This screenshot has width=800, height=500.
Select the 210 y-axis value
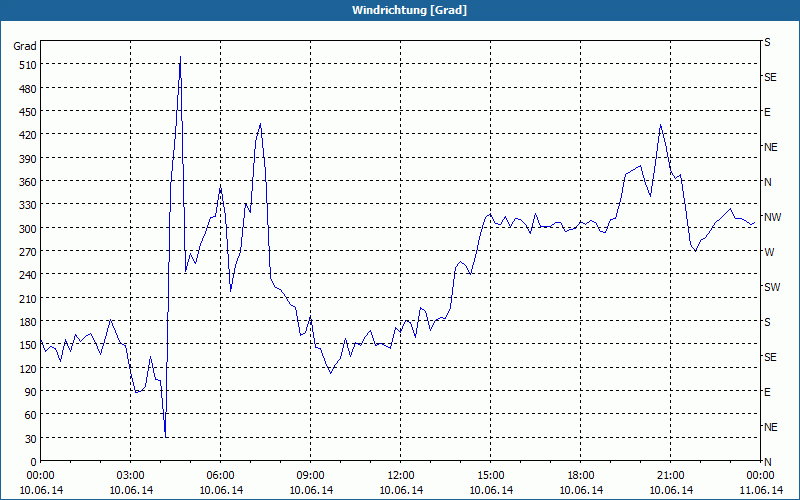click(28, 299)
